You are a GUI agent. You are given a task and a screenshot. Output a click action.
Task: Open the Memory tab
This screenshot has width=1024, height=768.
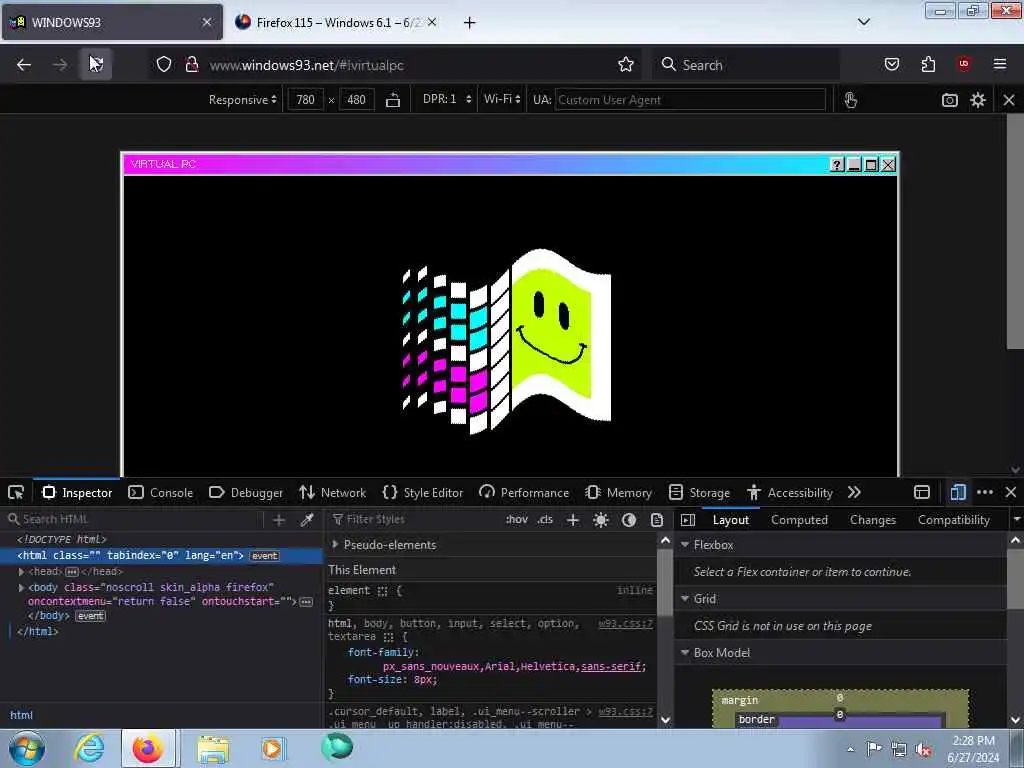point(618,492)
